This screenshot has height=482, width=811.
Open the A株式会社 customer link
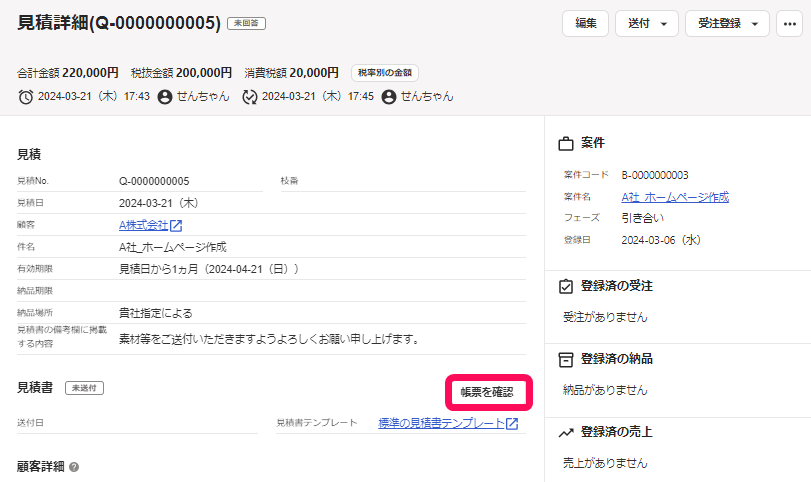[143, 225]
